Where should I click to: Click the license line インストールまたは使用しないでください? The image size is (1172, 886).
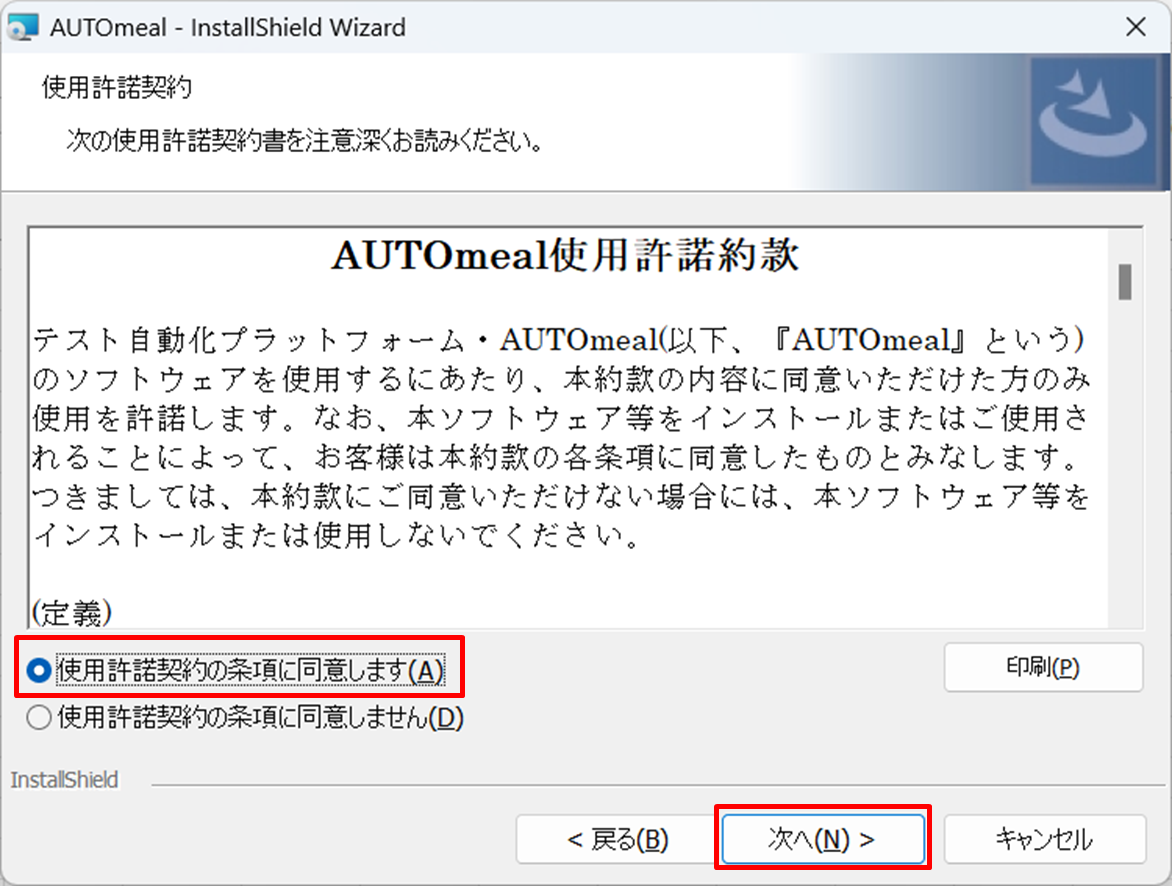click(336, 535)
